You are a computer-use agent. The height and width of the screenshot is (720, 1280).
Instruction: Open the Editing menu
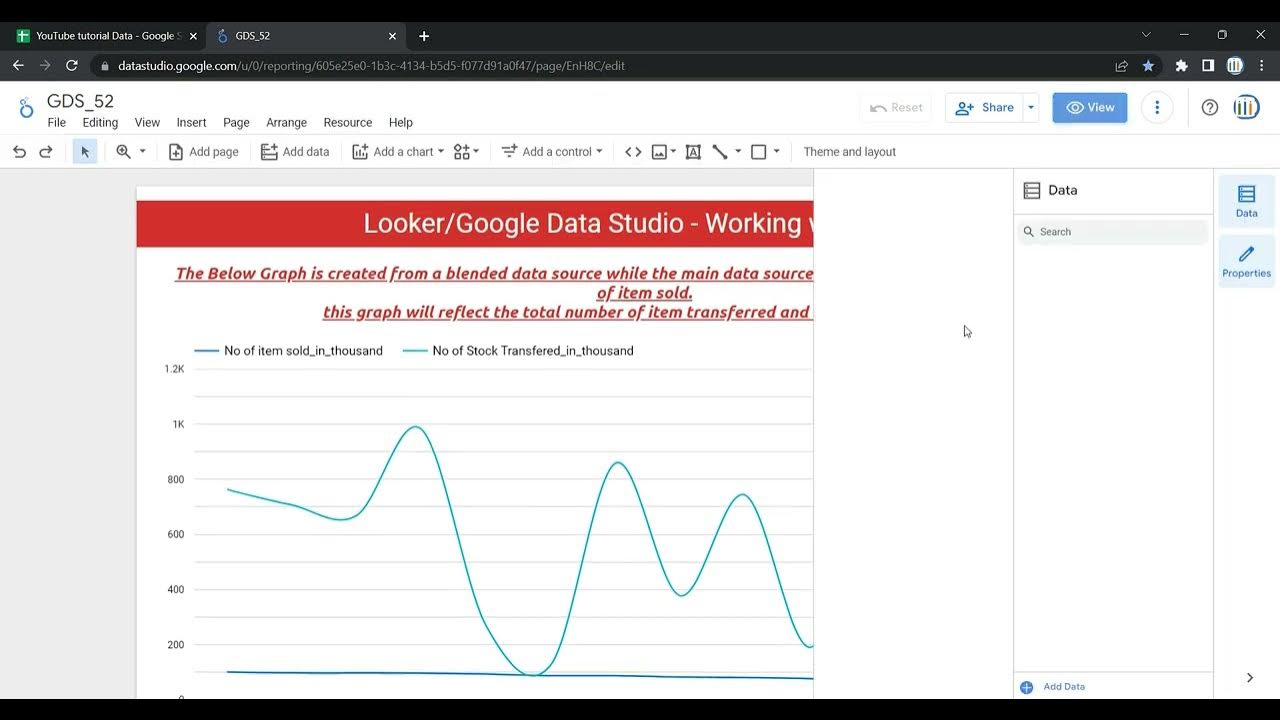point(100,122)
